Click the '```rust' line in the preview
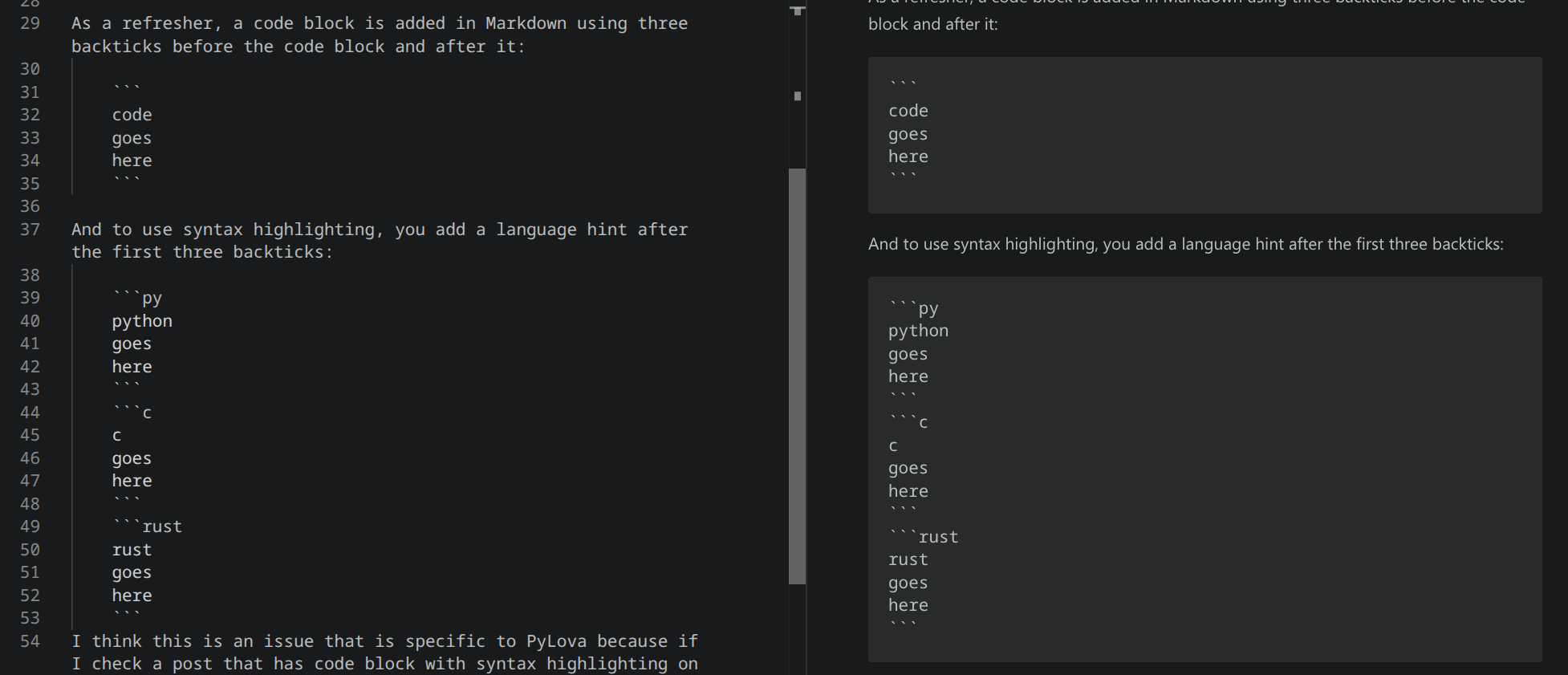Image resolution: width=1568 pixels, height=675 pixels. click(923, 537)
